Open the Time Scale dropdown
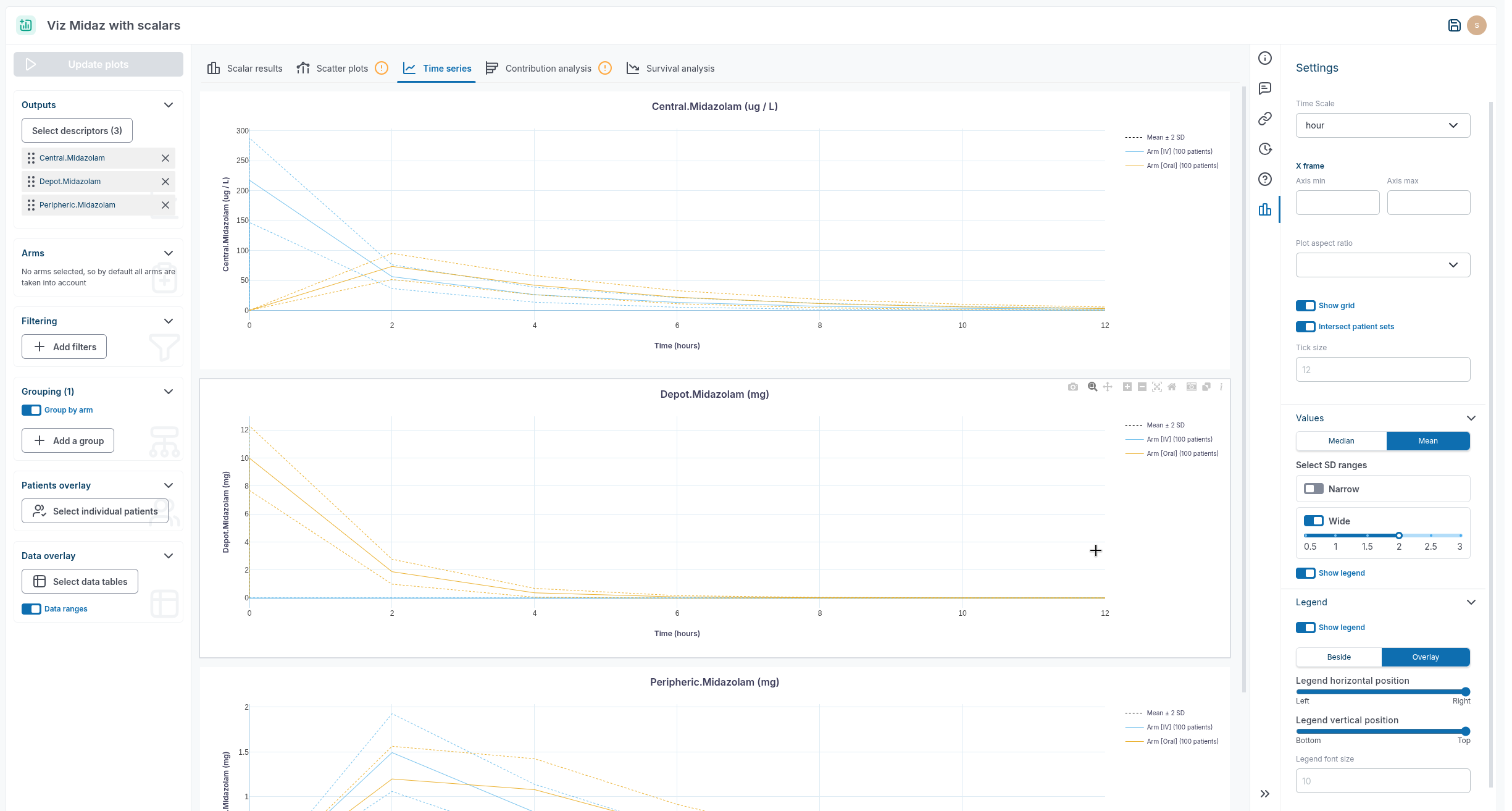This screenshot has width=1512, height=811. coord(1382,125)
